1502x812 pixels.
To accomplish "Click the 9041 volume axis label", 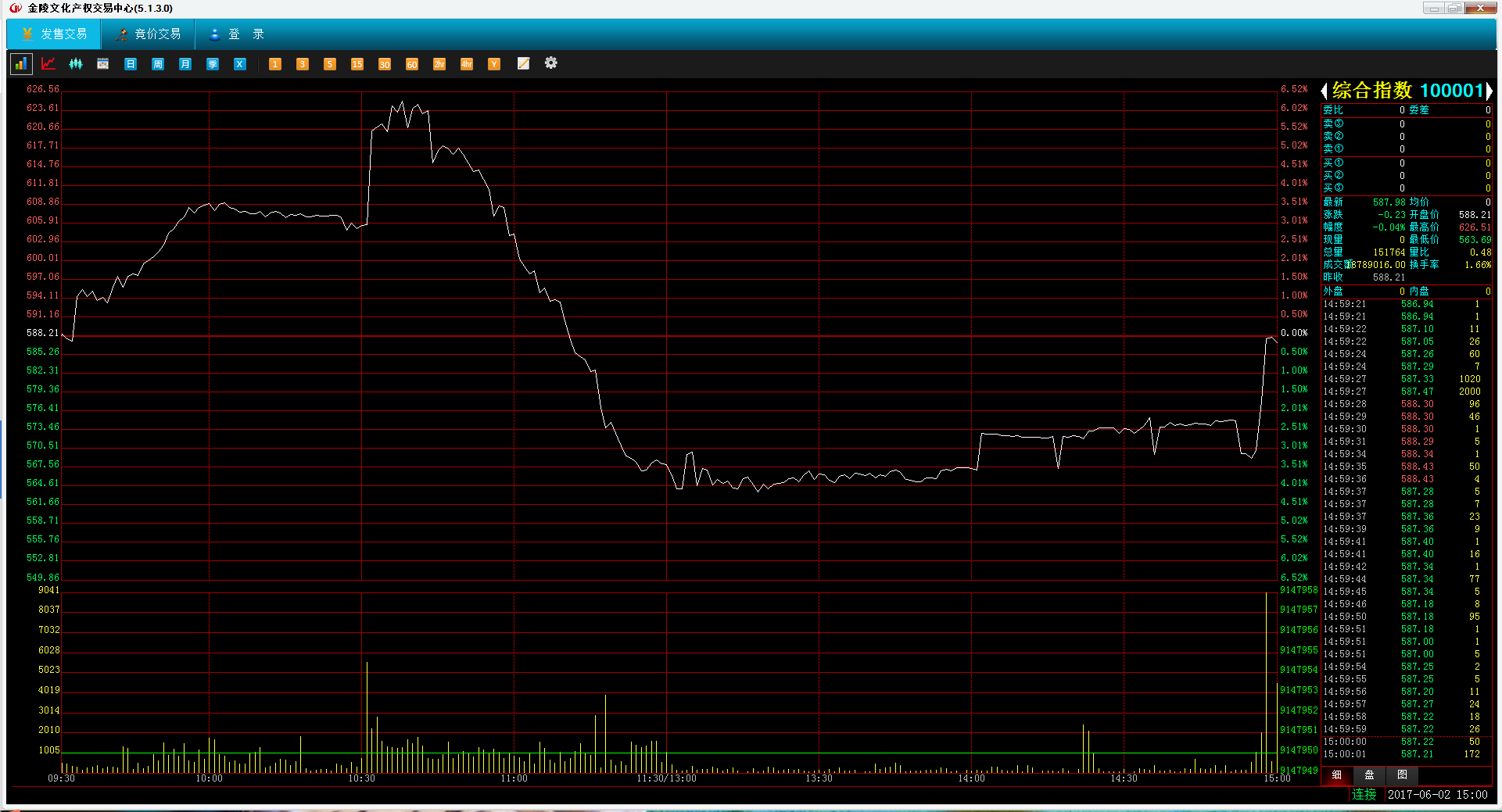I will (48, 590).
